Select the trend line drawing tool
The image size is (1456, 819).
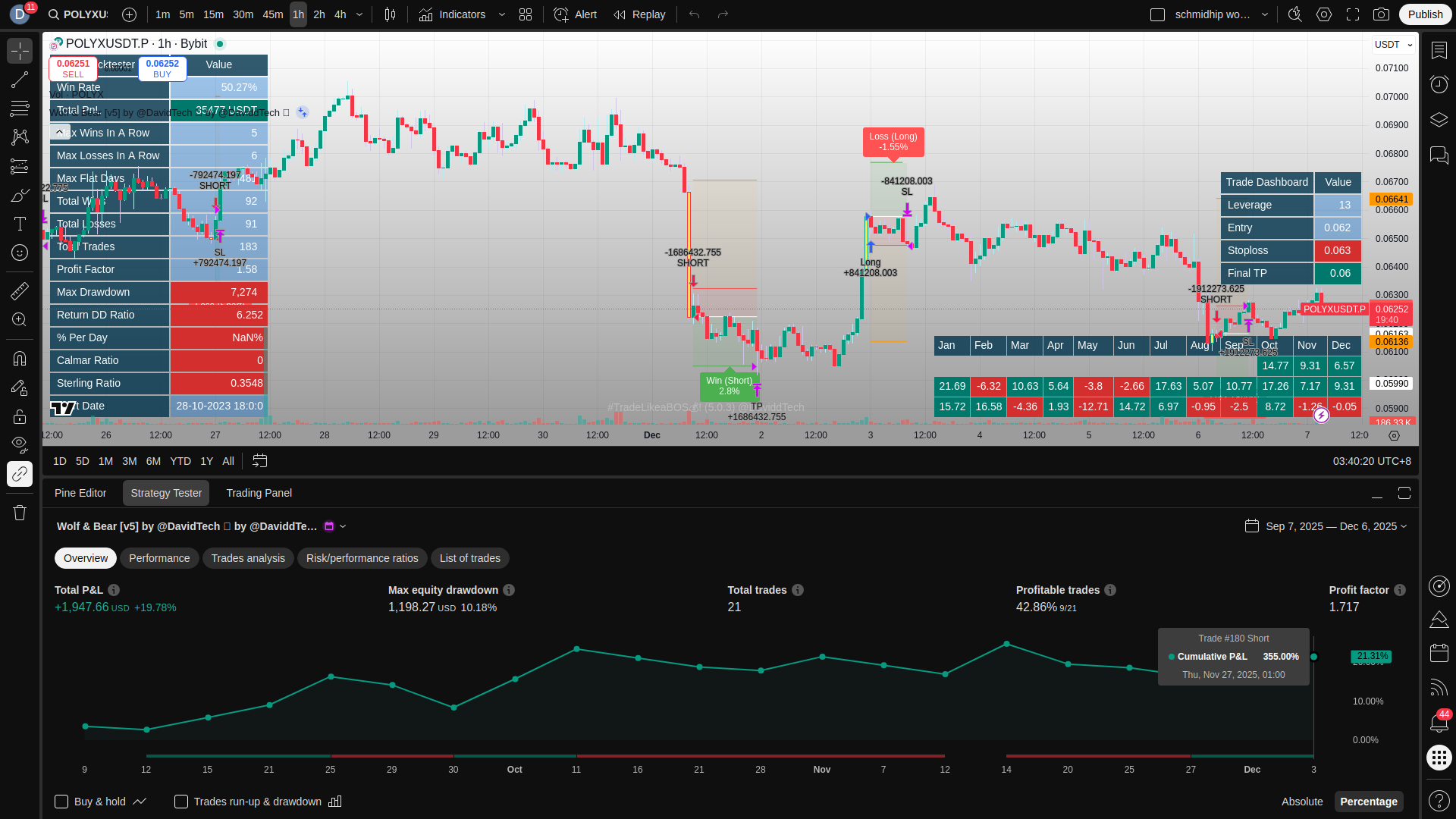click(20, 80)
